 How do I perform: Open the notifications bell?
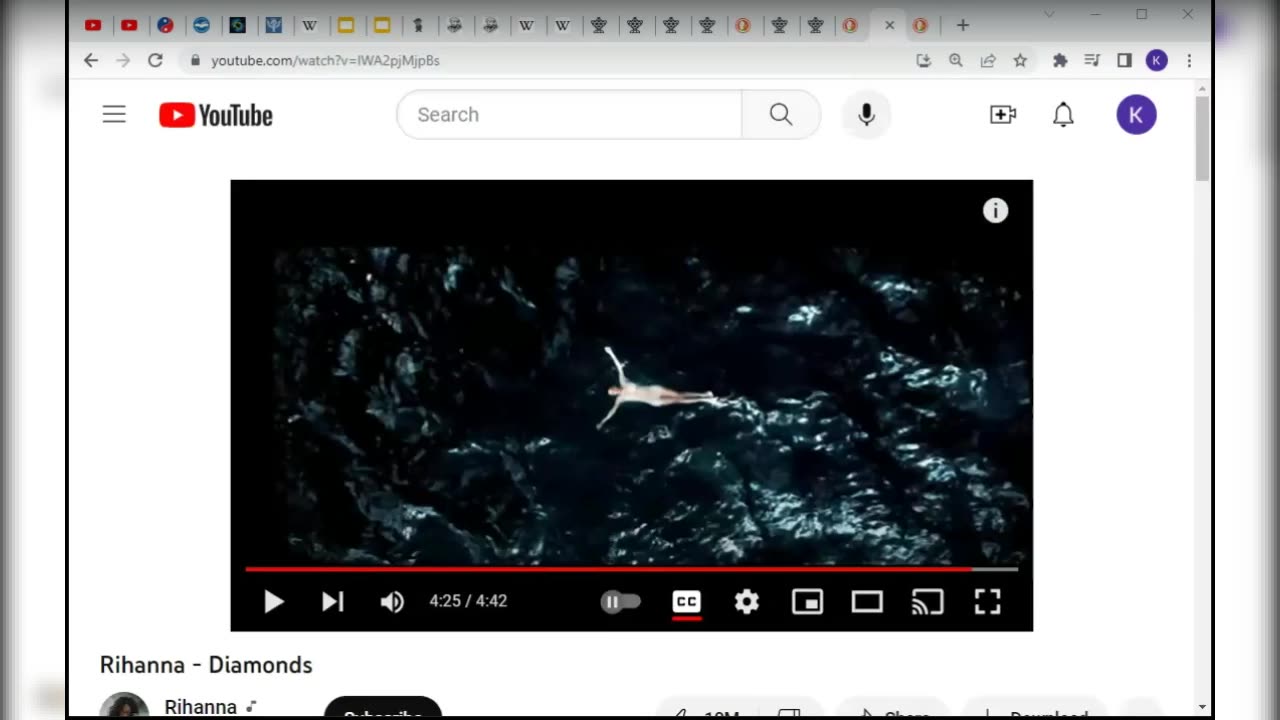pyautogui.click(x=1063, y=114)
